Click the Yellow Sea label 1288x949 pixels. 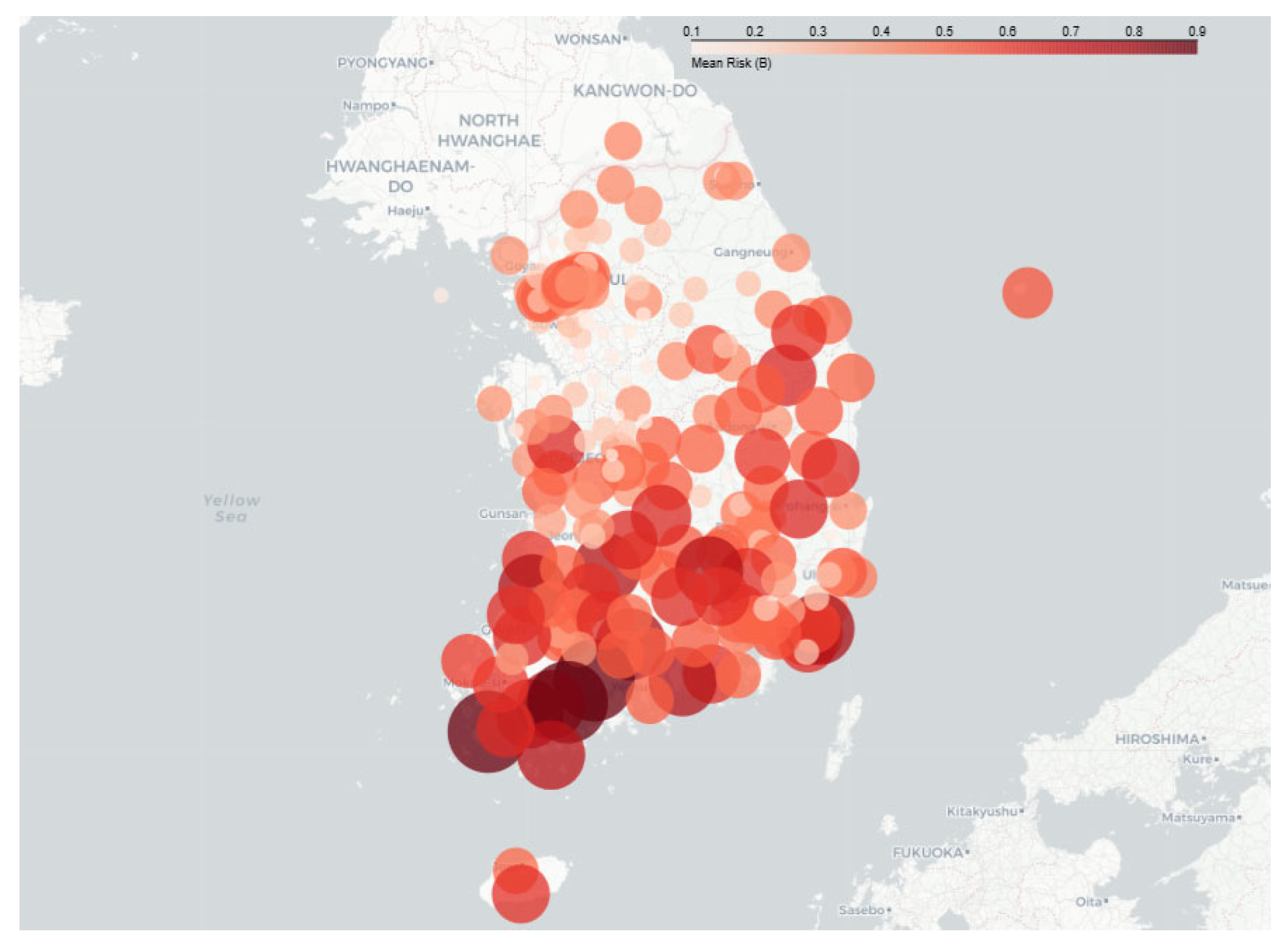pyautogui.click(x=231, y=508)
